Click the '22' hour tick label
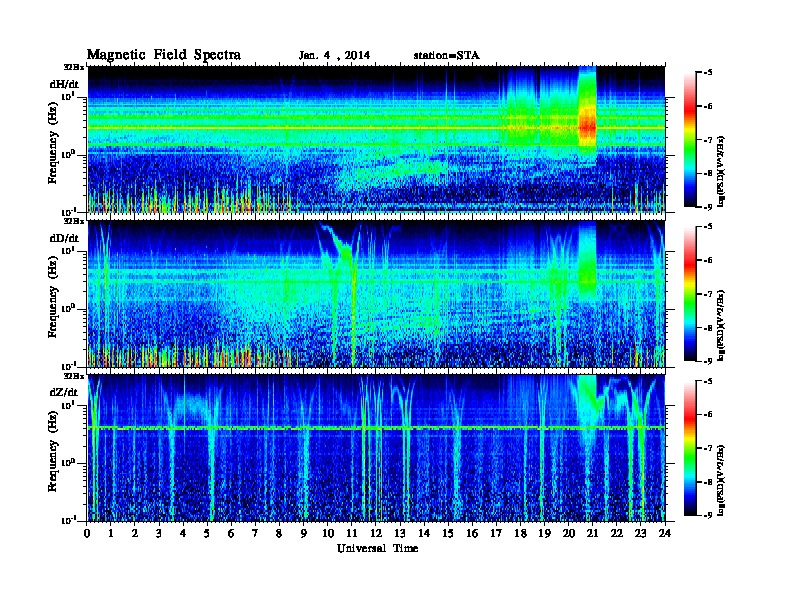The image size is (792, 612). click(x=616, y=534)
